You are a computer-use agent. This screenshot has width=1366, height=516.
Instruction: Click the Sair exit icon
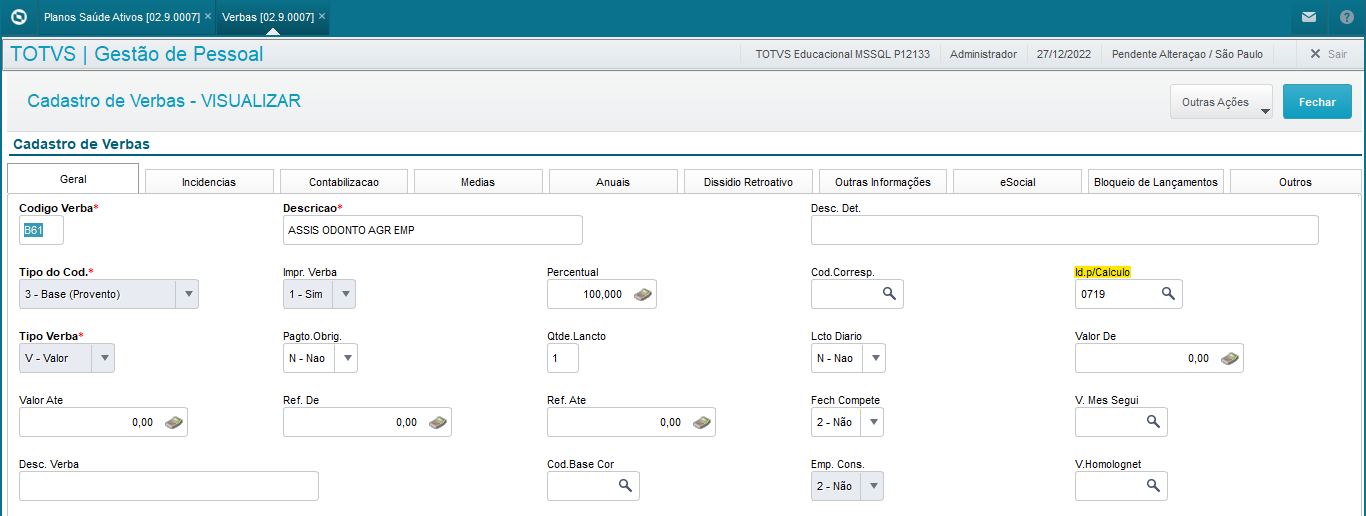coord(1314,54)
